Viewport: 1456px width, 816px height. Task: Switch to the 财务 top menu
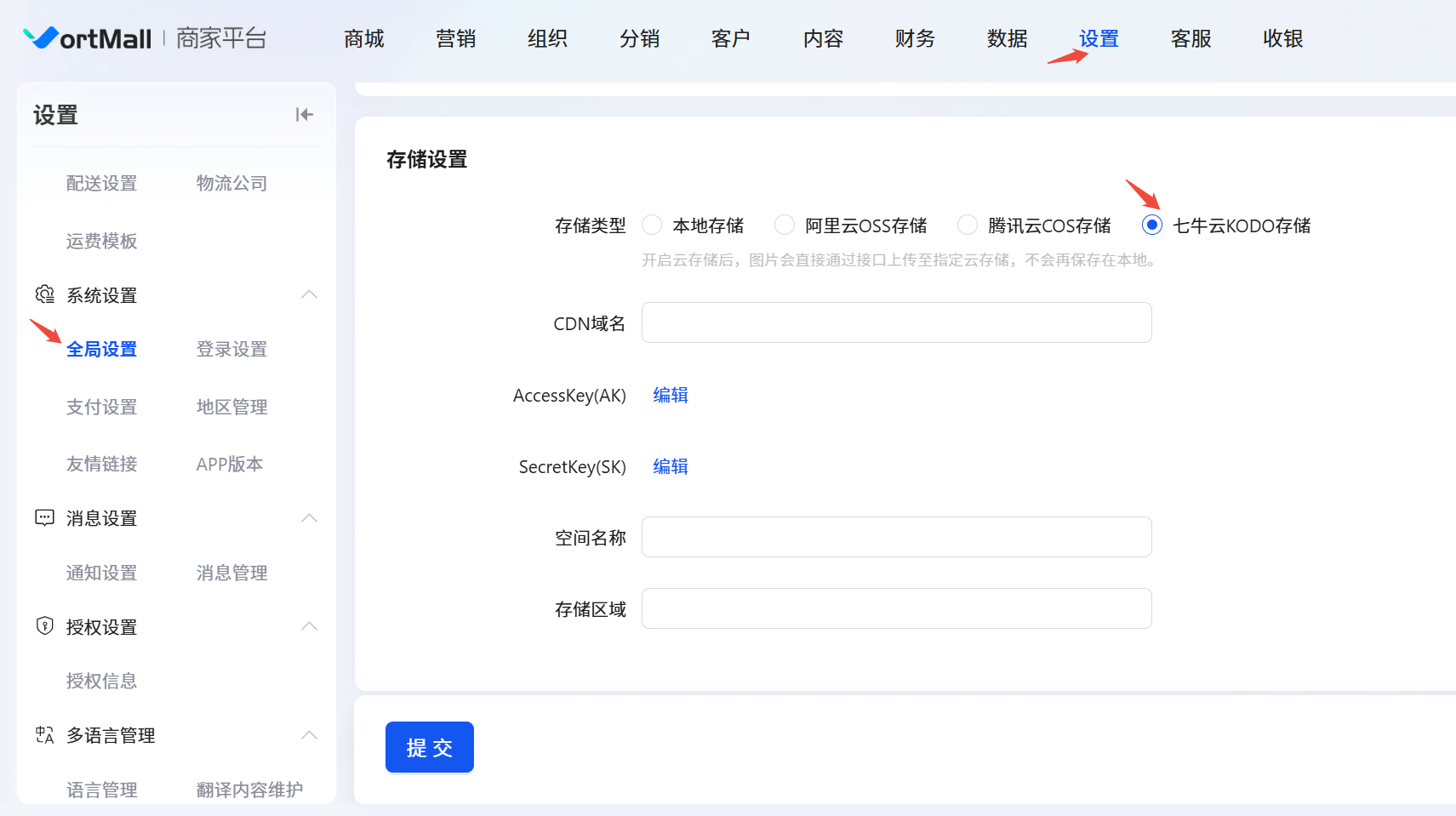(x=915, y=39)
